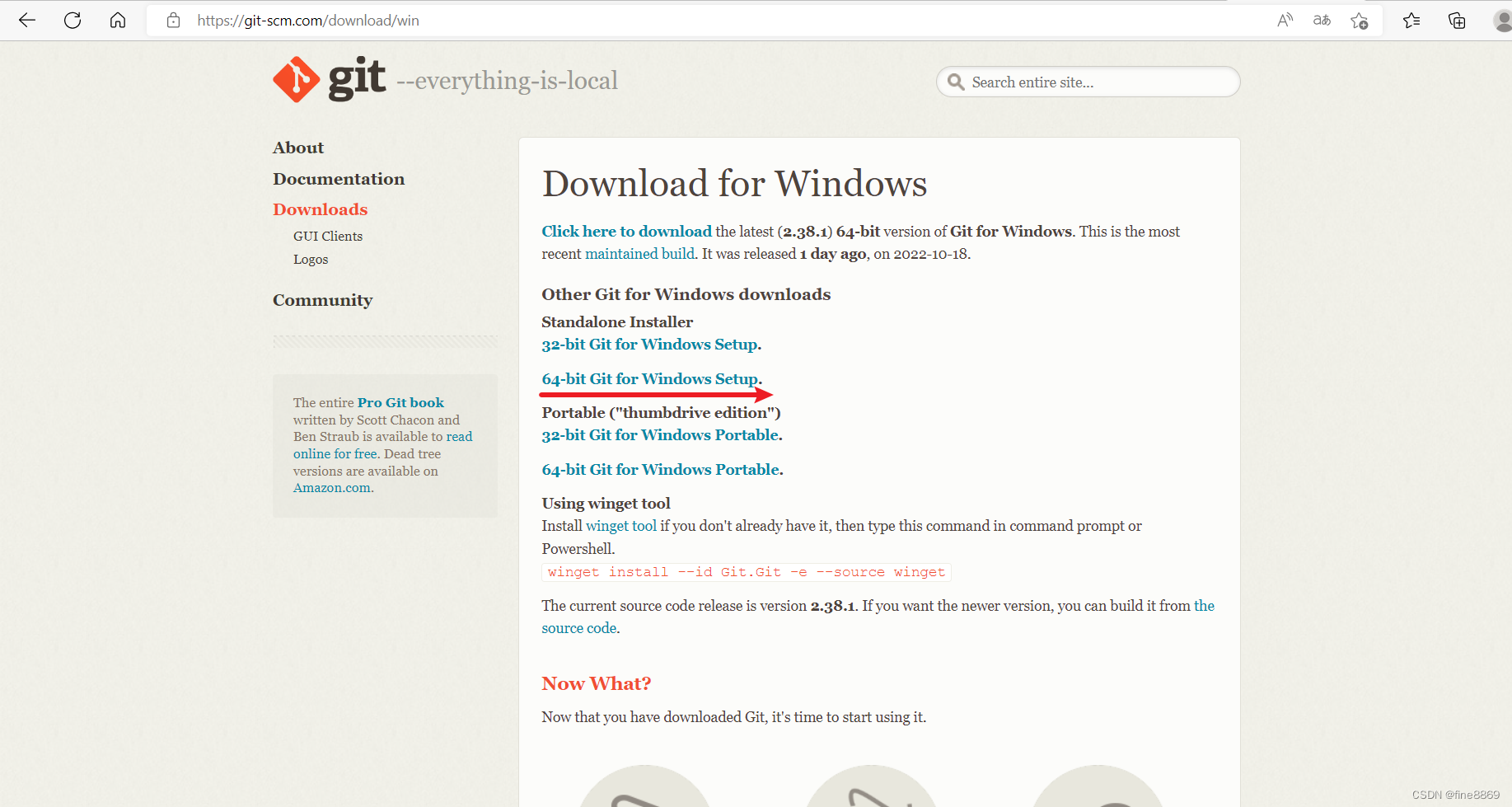Open the 'maintained build' link
Screen dimensions: 1512x807
coord(639,254)
